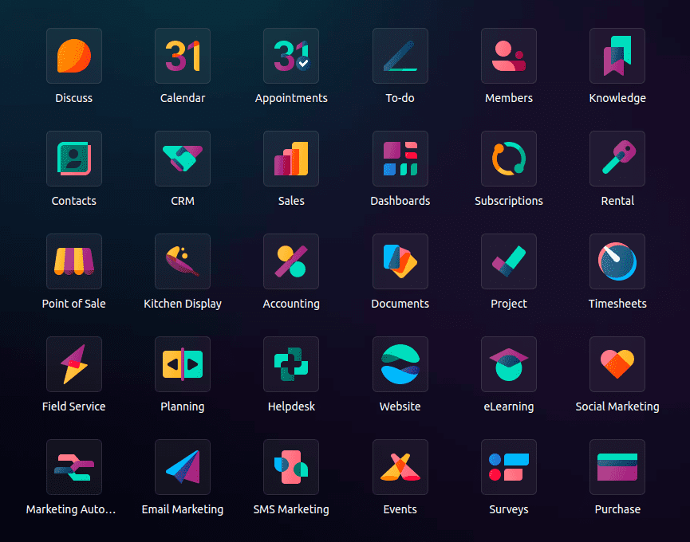Open the Subscriptions app

tap(509, 159)
